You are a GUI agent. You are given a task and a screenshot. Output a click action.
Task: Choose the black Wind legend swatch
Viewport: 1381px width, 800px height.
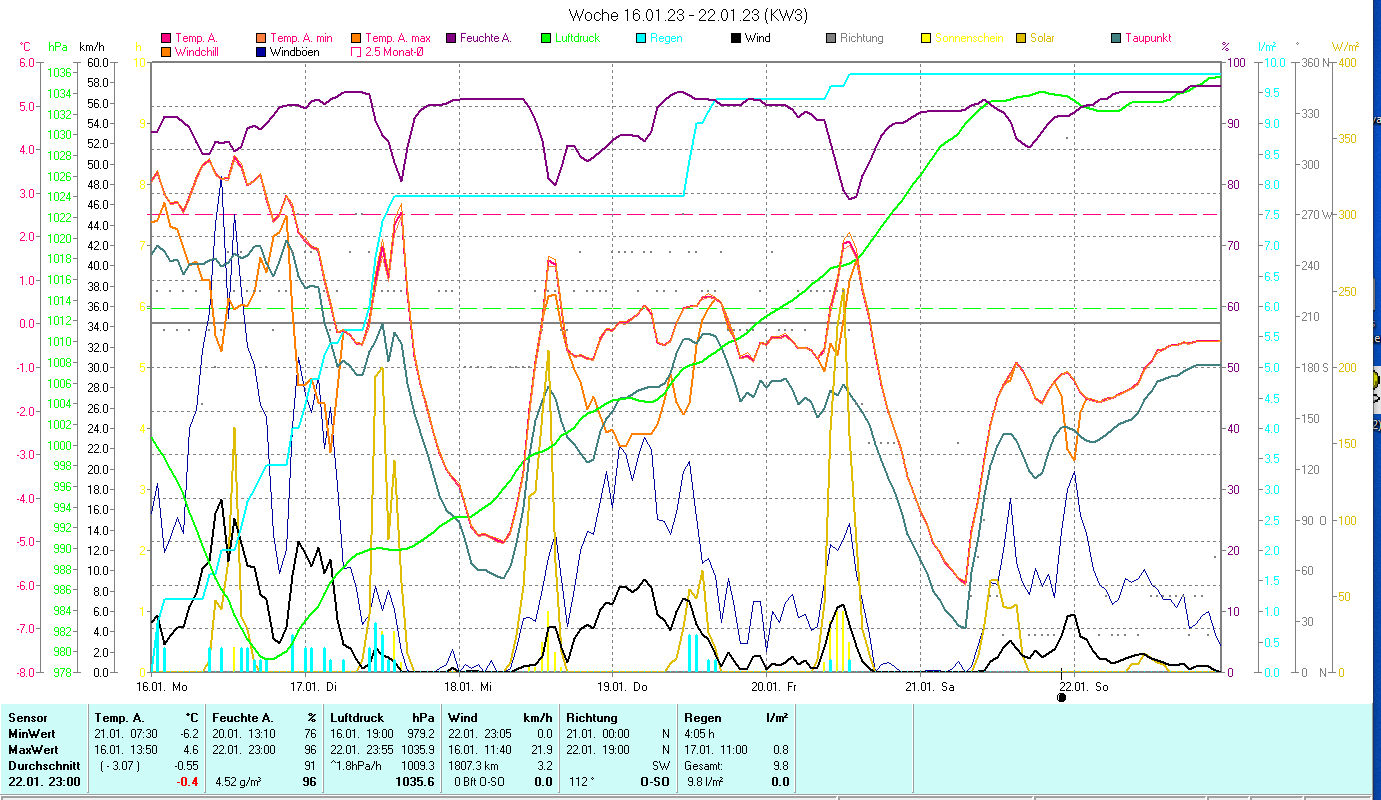pyautogui.click(x=736, y=38)
